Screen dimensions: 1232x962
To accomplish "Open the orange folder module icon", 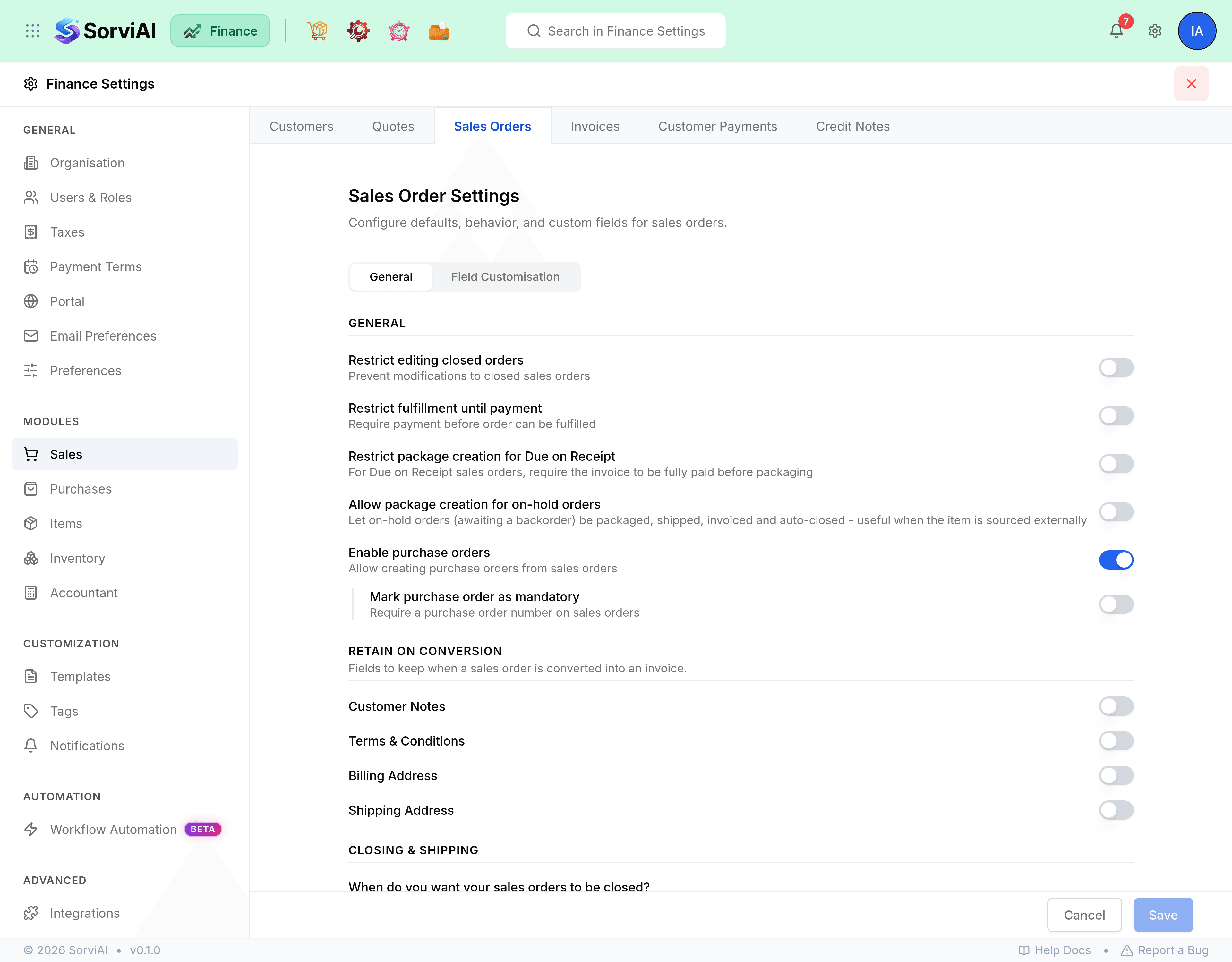I will click(x=439, y=31).
